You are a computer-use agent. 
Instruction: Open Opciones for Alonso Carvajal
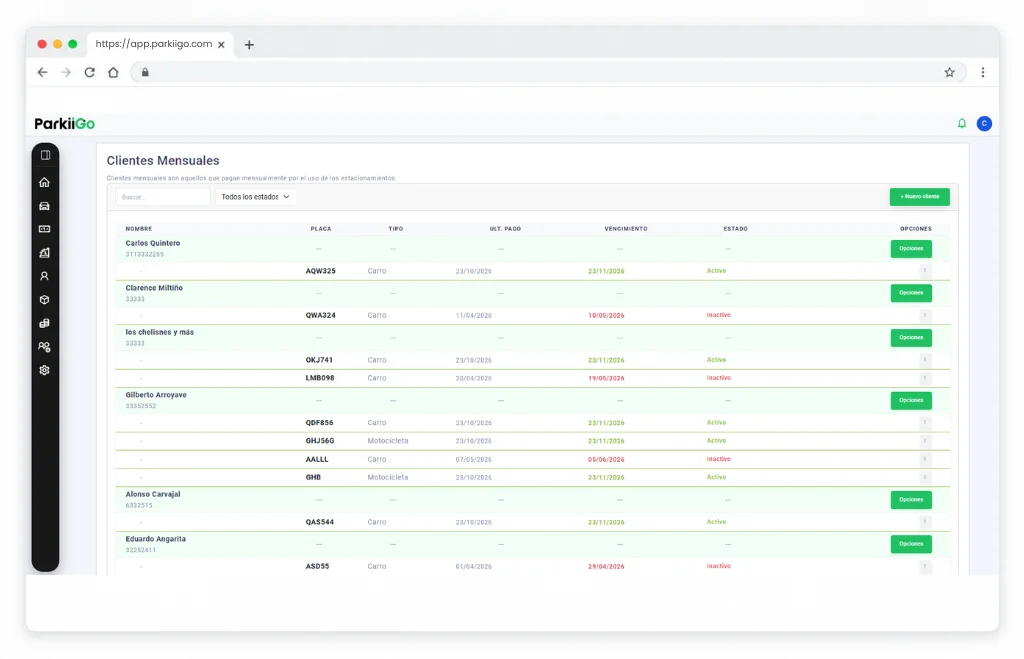(x=911, y=500)
